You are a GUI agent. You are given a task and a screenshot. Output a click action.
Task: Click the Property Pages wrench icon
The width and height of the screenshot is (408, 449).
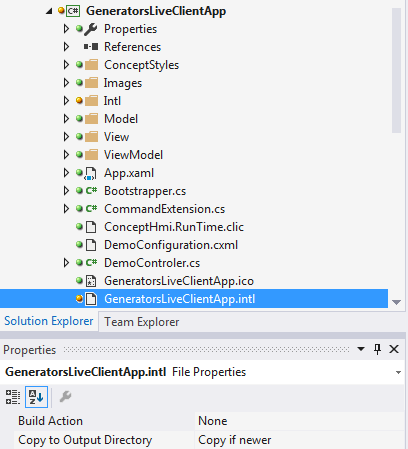65,397
